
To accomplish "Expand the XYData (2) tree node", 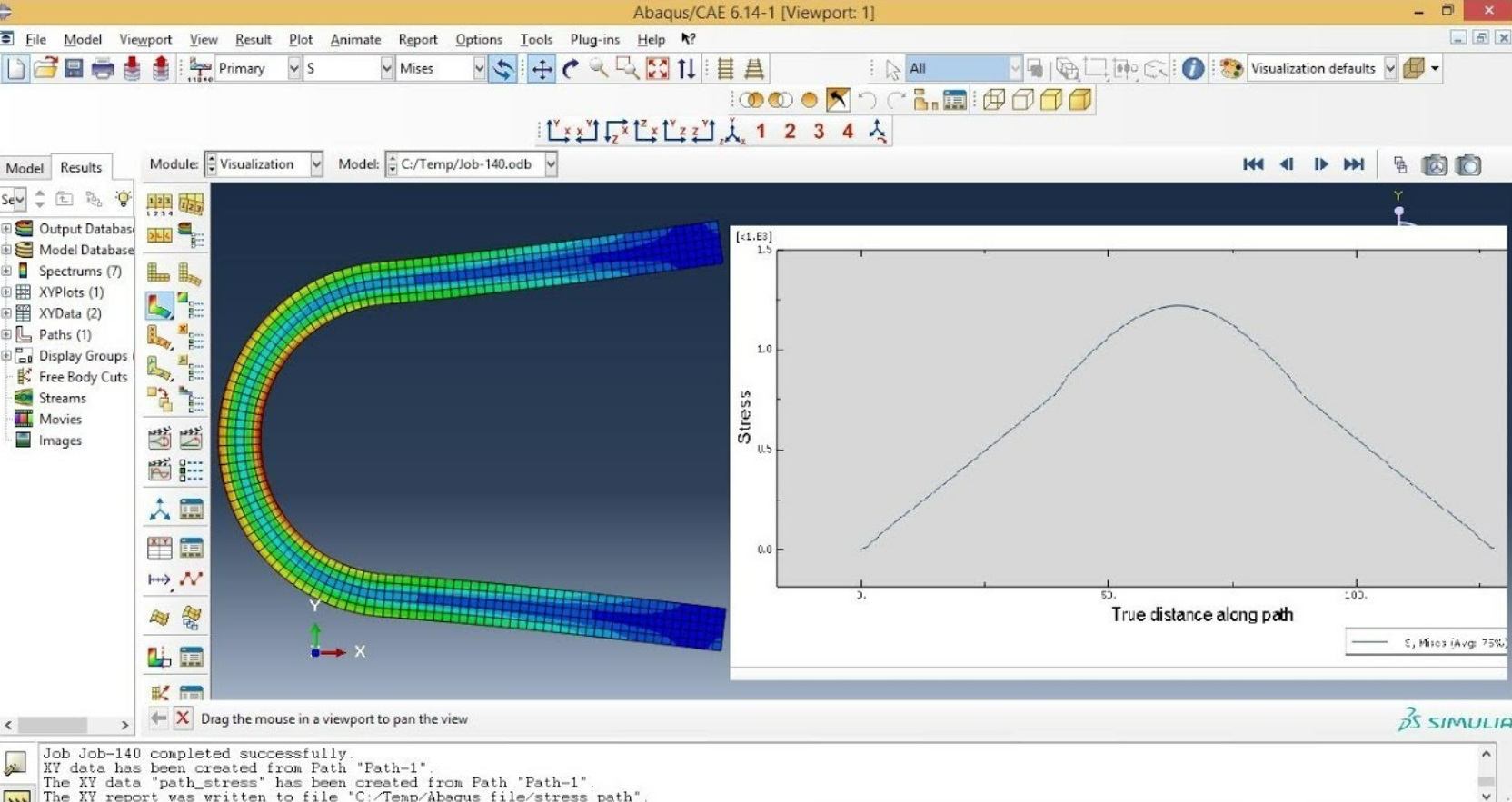I will click(6, 313).
